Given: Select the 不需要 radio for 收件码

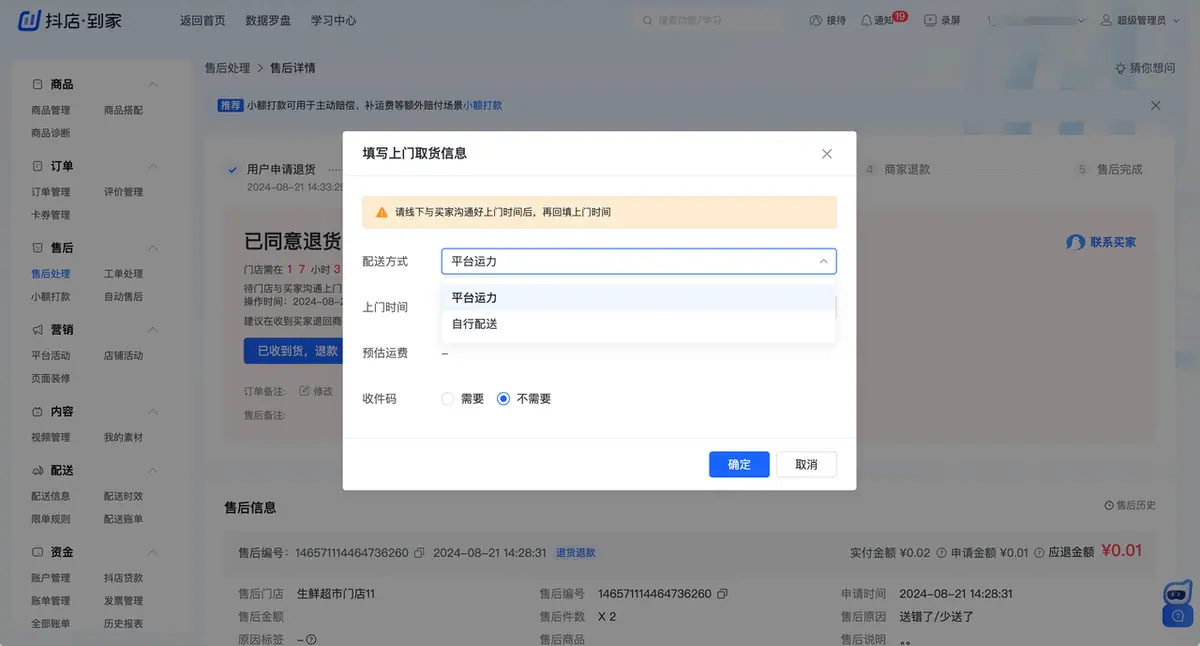Looking at the screenshot, I should tap(504, 399).
